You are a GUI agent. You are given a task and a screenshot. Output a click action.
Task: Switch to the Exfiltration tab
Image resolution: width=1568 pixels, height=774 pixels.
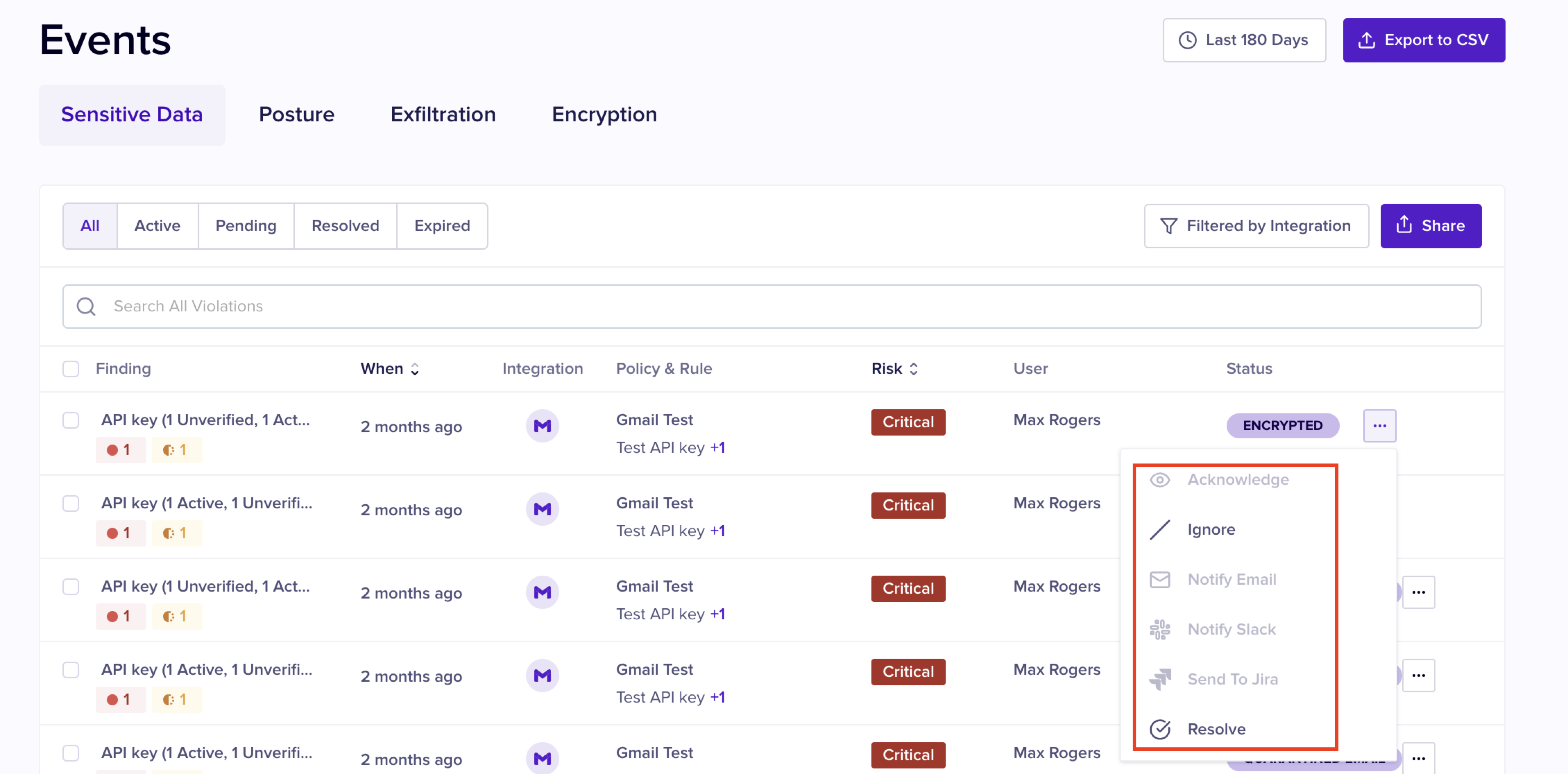[443, 114]
